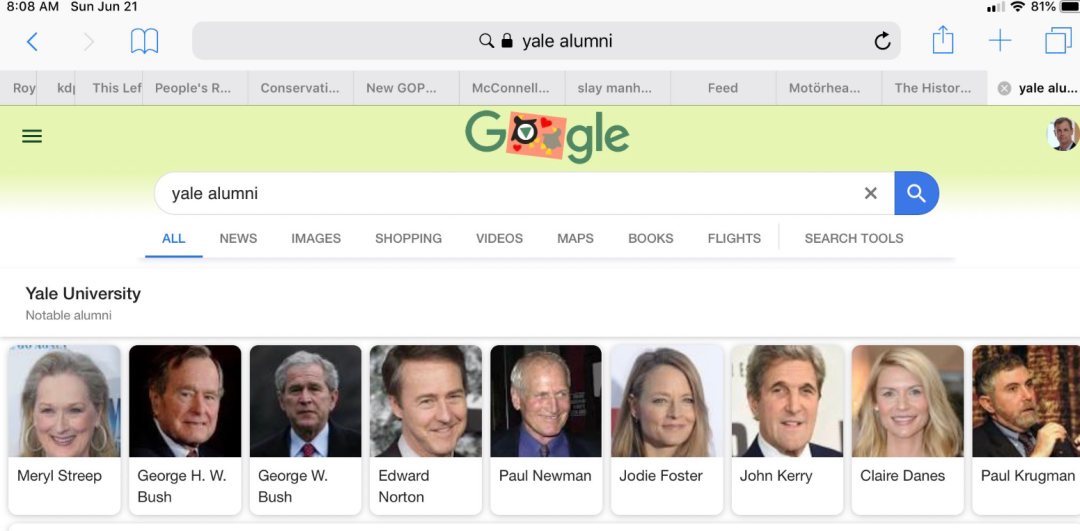Screen dimensions: 1080x531
Task: Open the John Kerry alumni card
Action: pos(787,430)
